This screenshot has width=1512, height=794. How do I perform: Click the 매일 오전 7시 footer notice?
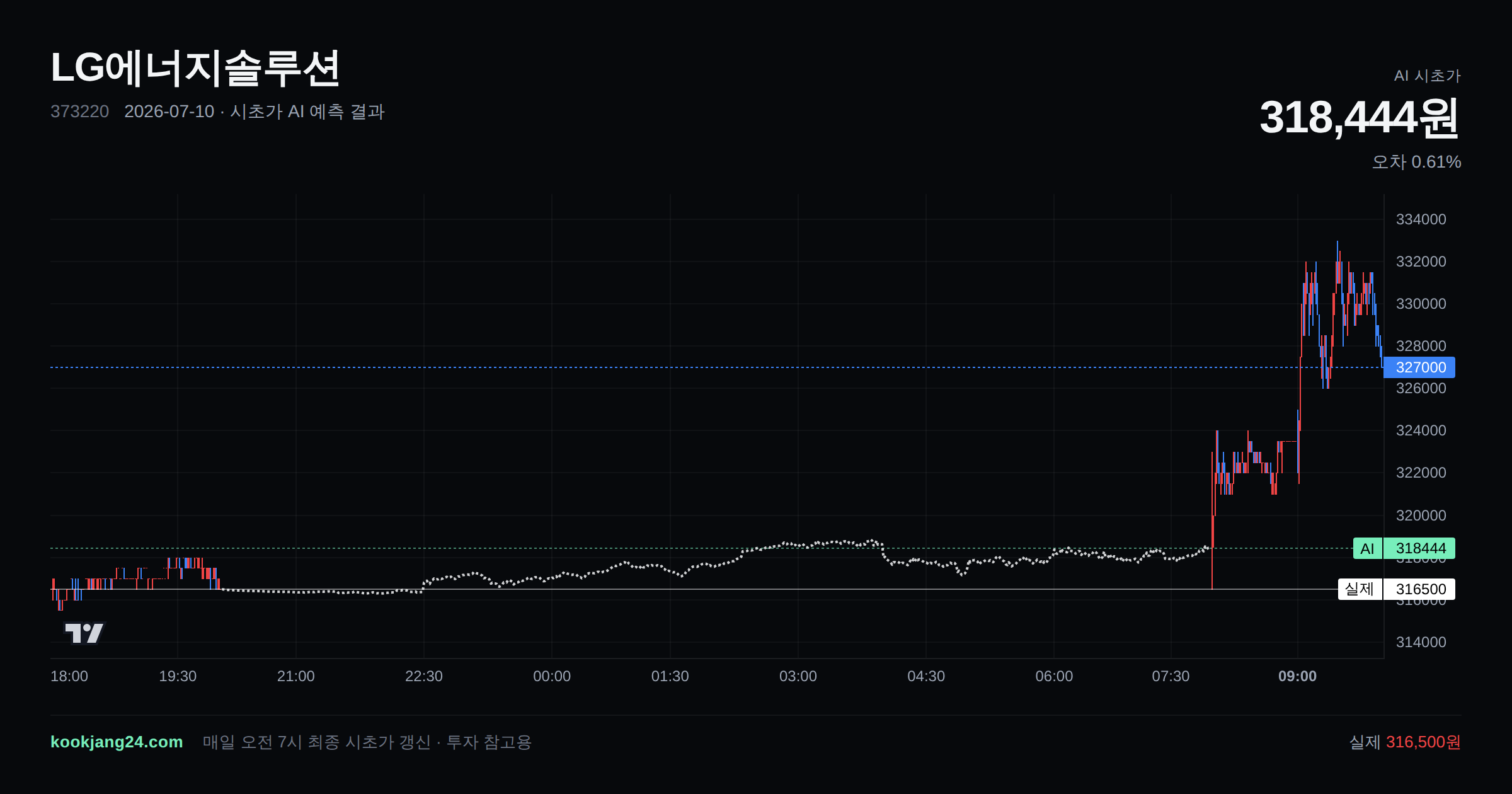coord(367,742)
